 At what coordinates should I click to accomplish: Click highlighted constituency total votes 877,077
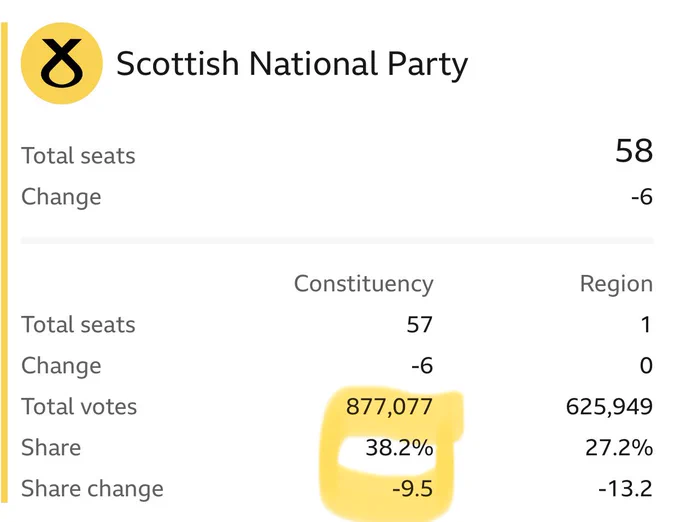pos(389,407)
